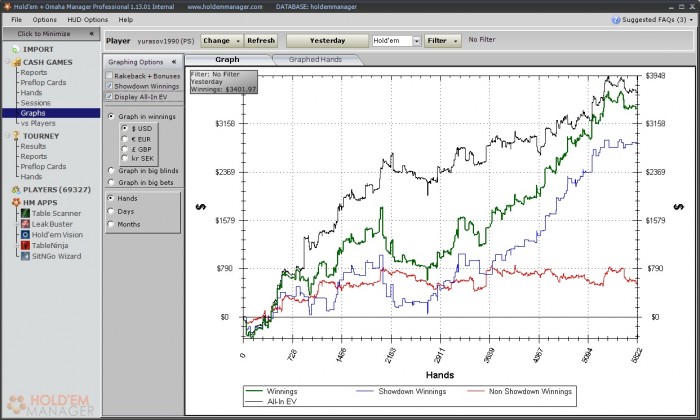This screenshot has width=700, height=420.
Task: Open the File menu
Action: click(x=17, y=20)
